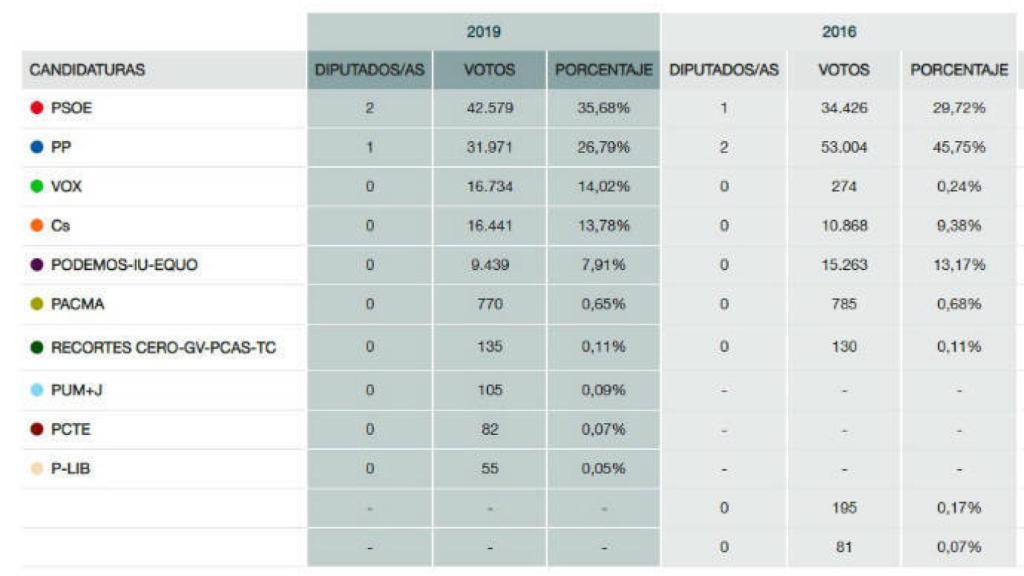Screen dimensions: 1024x576
Task: Click the CANDIDATURAS column header
Action: [x=87, y=70]
